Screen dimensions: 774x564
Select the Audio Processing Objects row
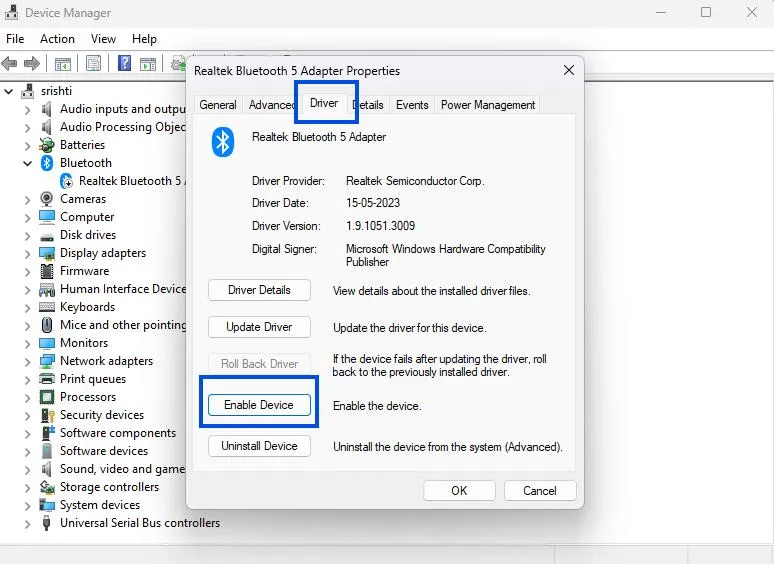click(113, 127)
